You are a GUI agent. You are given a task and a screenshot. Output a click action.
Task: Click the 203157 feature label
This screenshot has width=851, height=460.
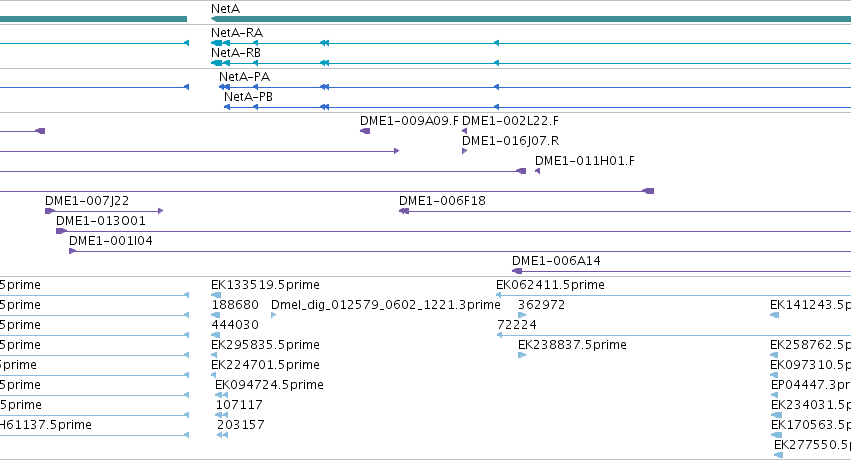tap(240, 425)
